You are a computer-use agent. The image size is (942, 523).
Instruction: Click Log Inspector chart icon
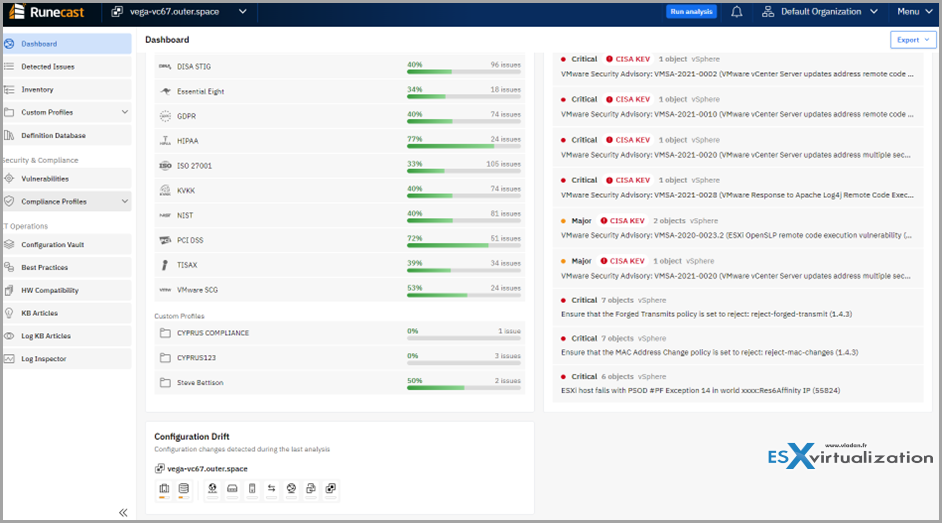[9, 358]
